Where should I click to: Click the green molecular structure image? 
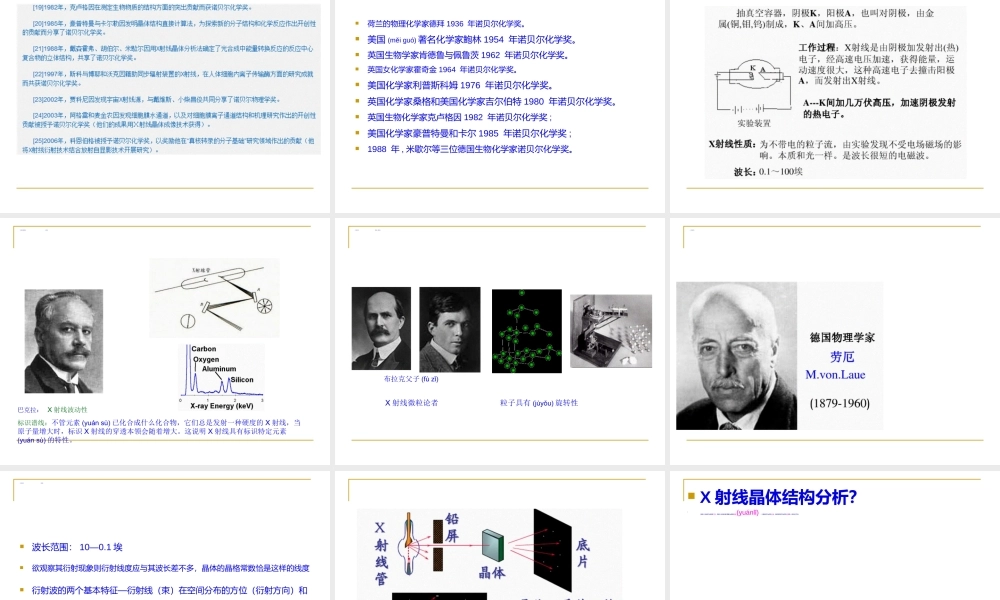(x=527, y=332)
